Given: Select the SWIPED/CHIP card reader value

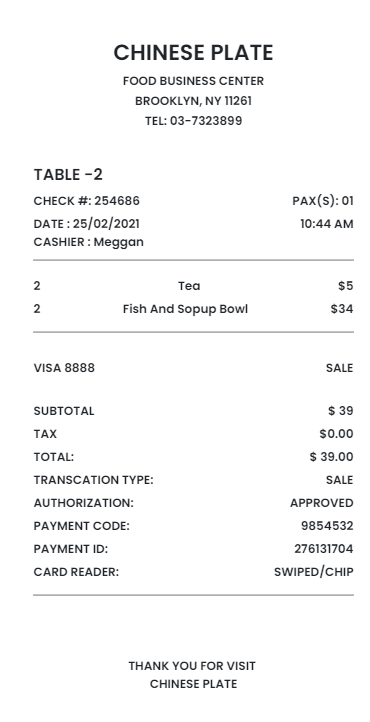Looking at the screenshot, I should (314, 572).
